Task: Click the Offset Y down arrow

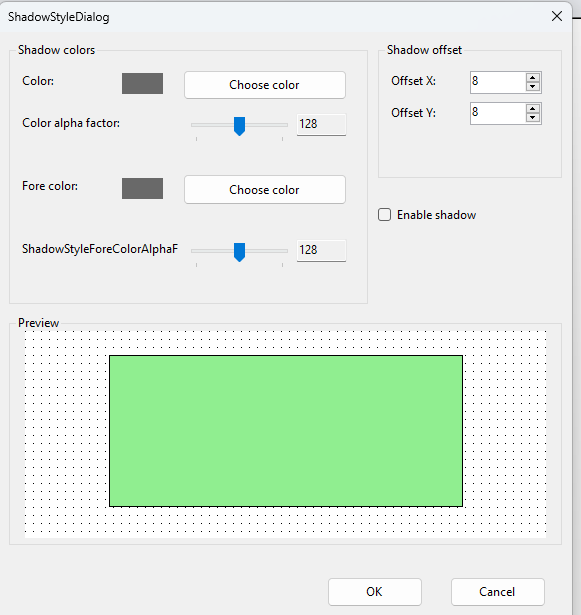Action: [532, 118]
